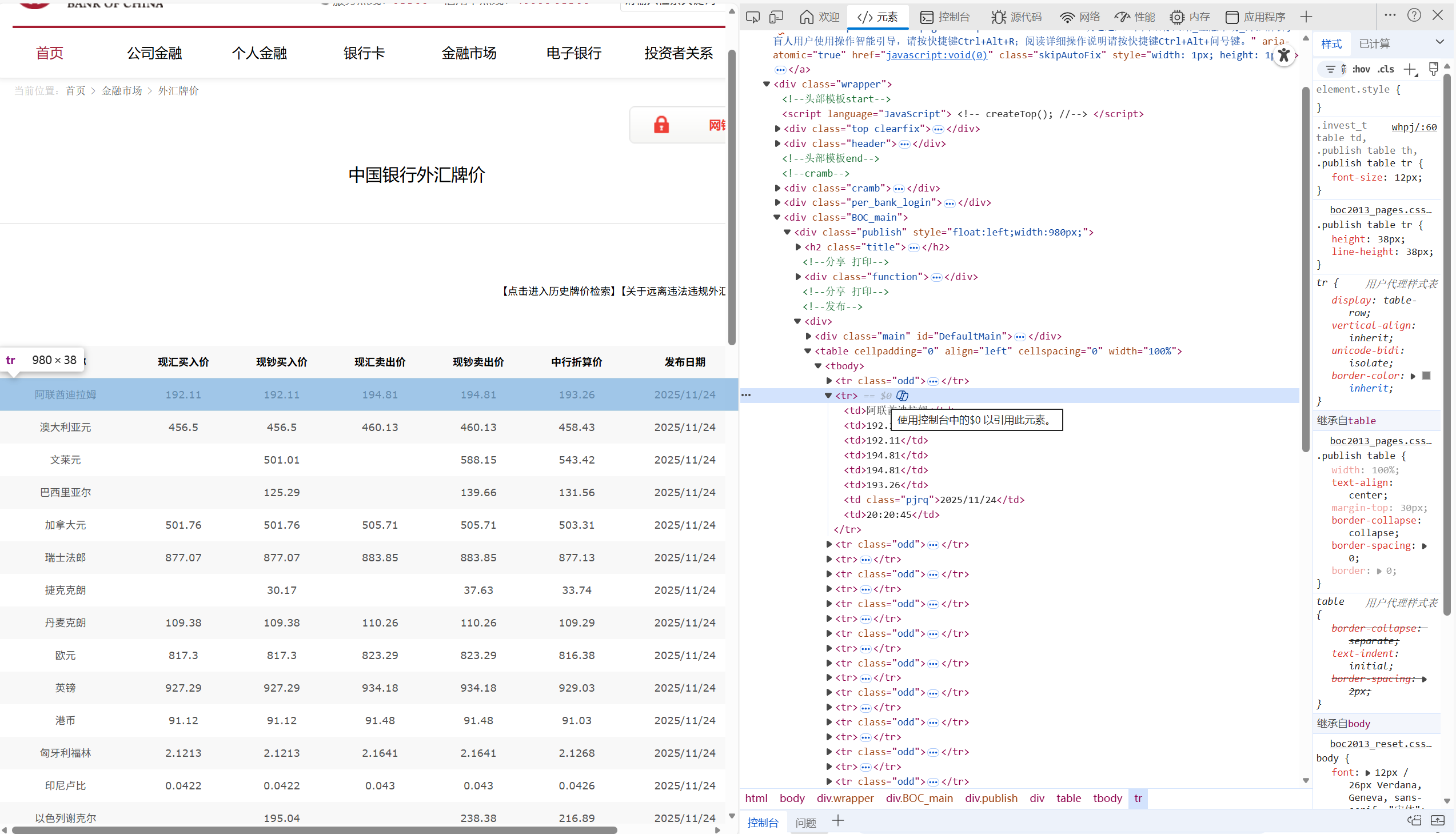Toggle the grid badge next to border-color
The height and width of the screenshot is (834, 1456).
point(1414,376)
